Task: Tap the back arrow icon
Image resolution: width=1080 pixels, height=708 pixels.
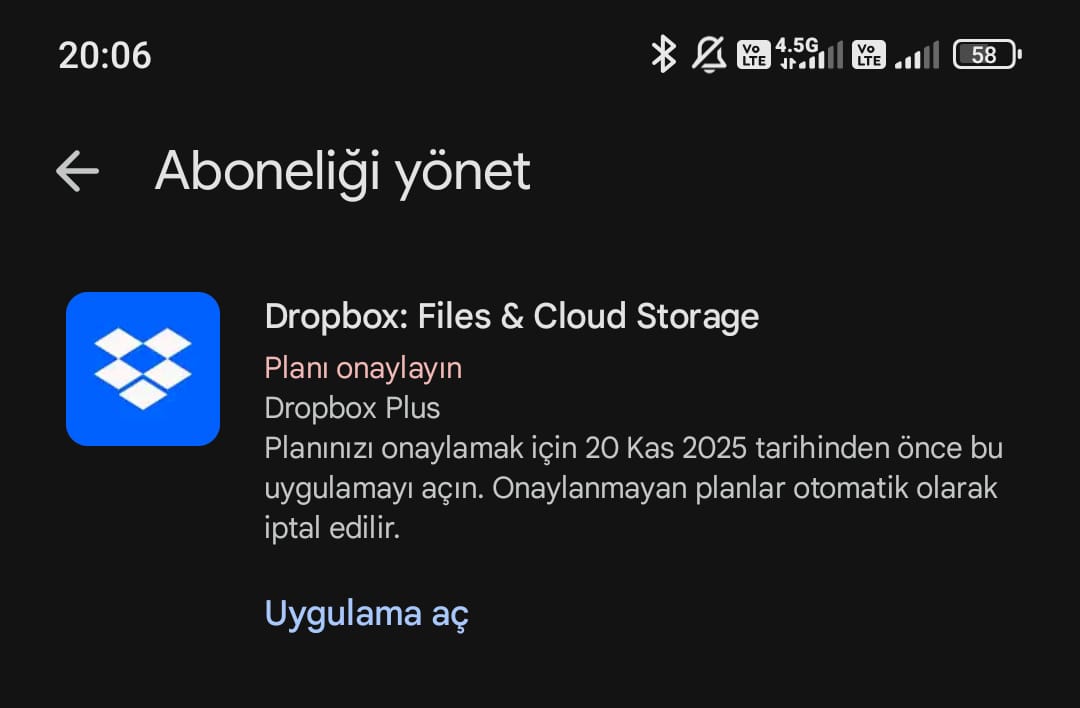Action: tap(77, 171)
